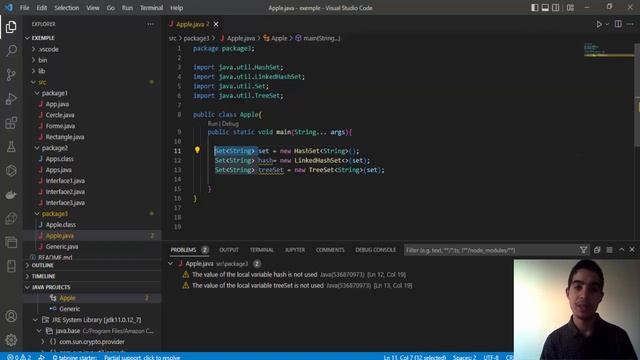Switch to the OUTPUT panel tab
Screen dimensions: 640x360
pyautogui.click(x=229, y=250)
